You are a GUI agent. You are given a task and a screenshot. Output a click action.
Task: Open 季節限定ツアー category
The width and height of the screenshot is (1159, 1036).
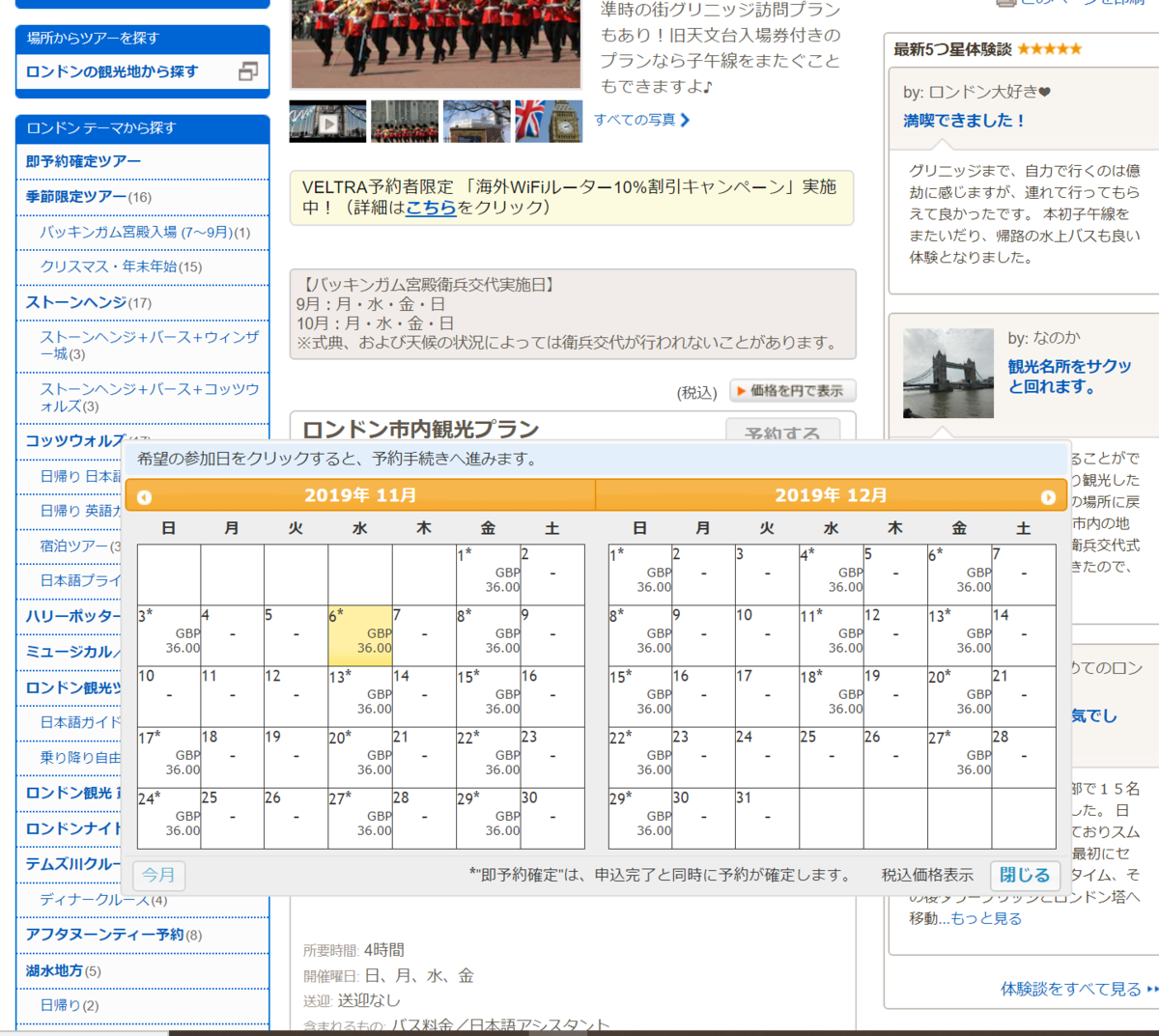pyautogui.click(x=76, y=197)
